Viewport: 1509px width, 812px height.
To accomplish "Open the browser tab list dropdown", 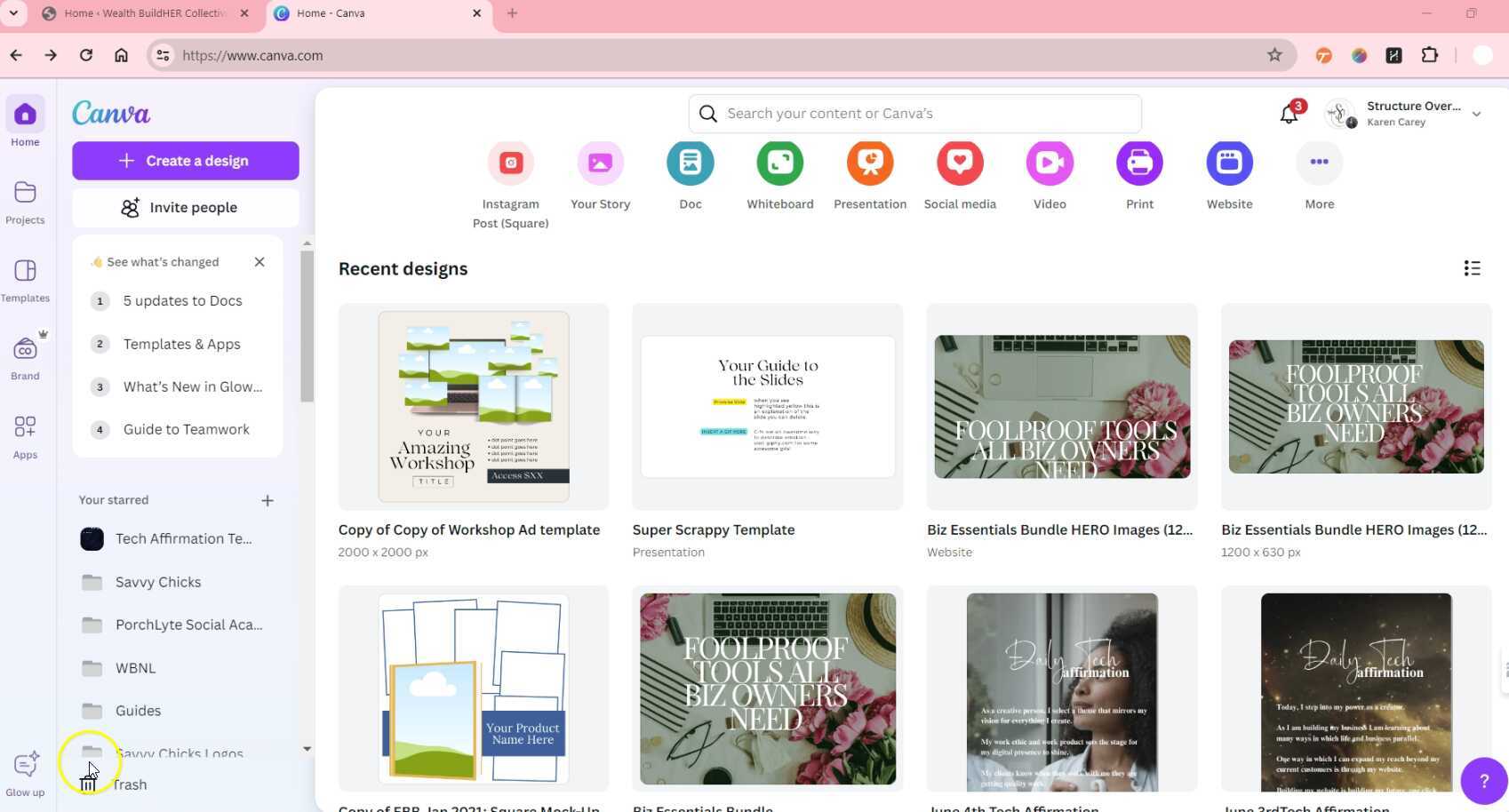I will (x=13, y=13).
